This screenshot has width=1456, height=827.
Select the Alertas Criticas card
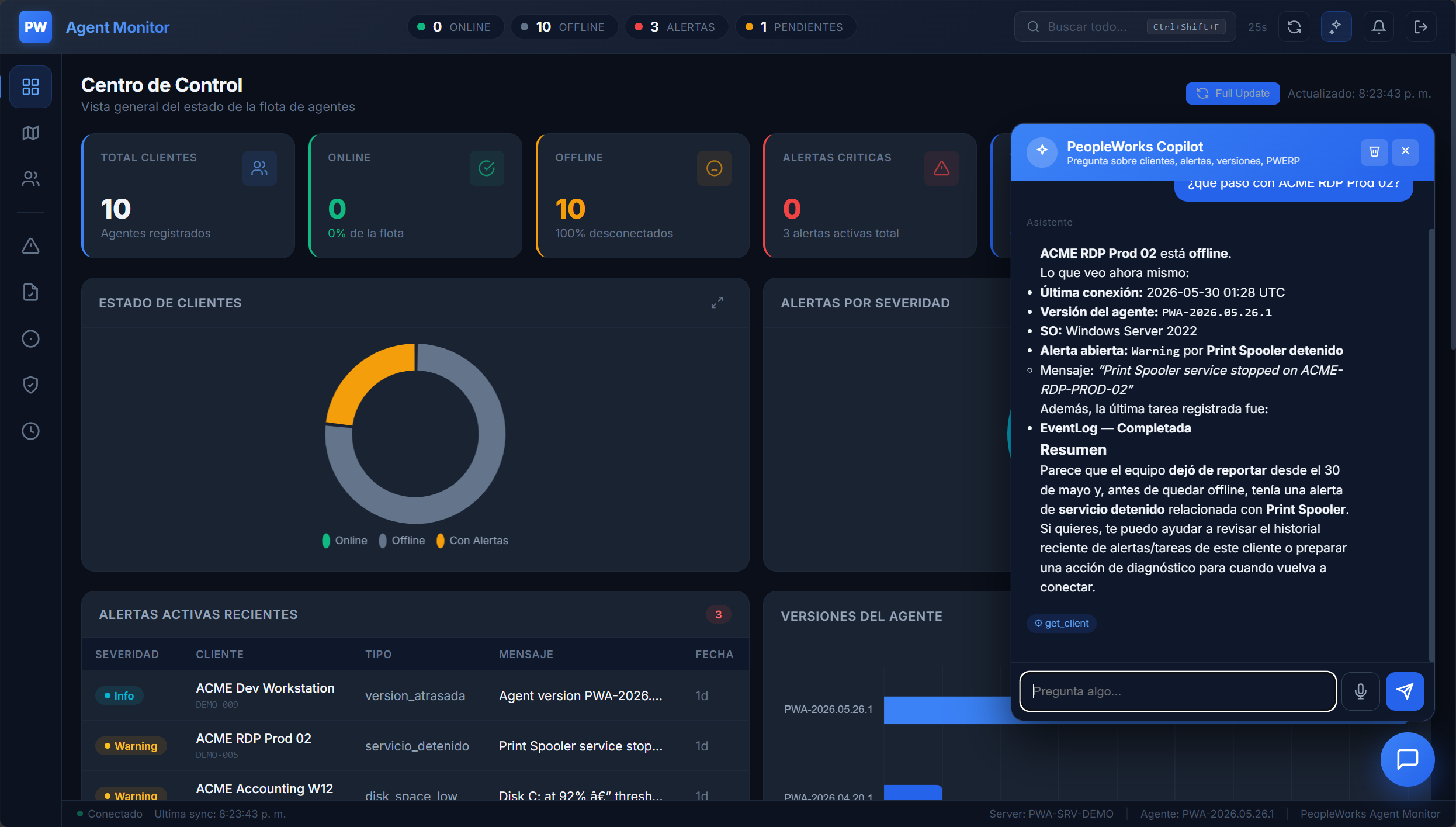(x=870, y=196)
